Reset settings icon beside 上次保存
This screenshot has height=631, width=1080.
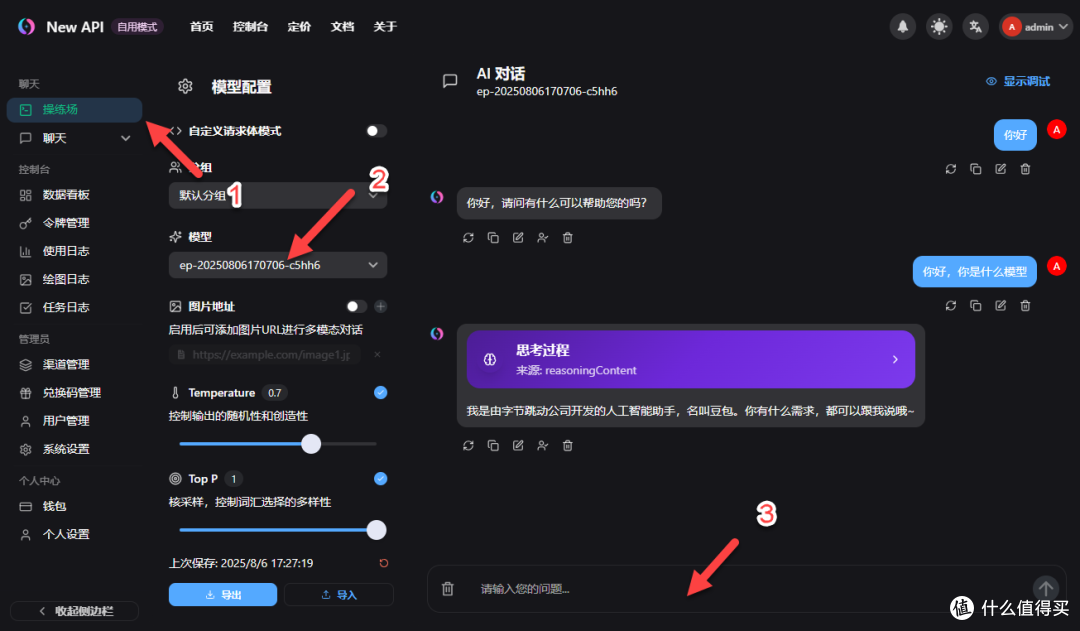(384, 563)
